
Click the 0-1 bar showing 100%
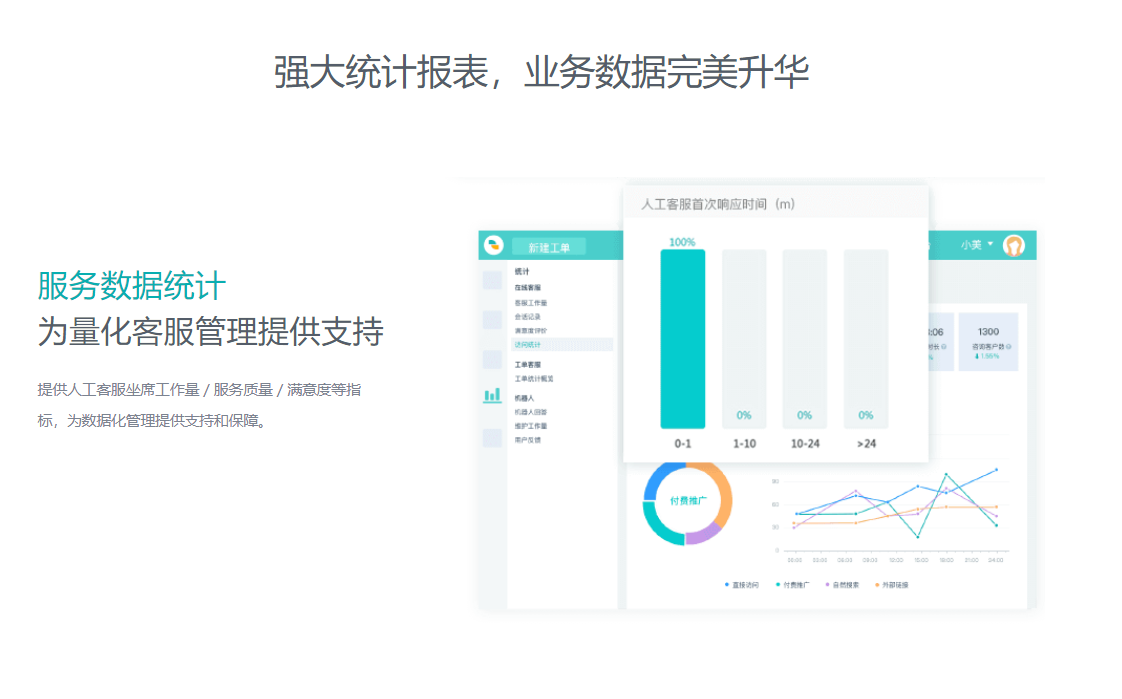683,338
